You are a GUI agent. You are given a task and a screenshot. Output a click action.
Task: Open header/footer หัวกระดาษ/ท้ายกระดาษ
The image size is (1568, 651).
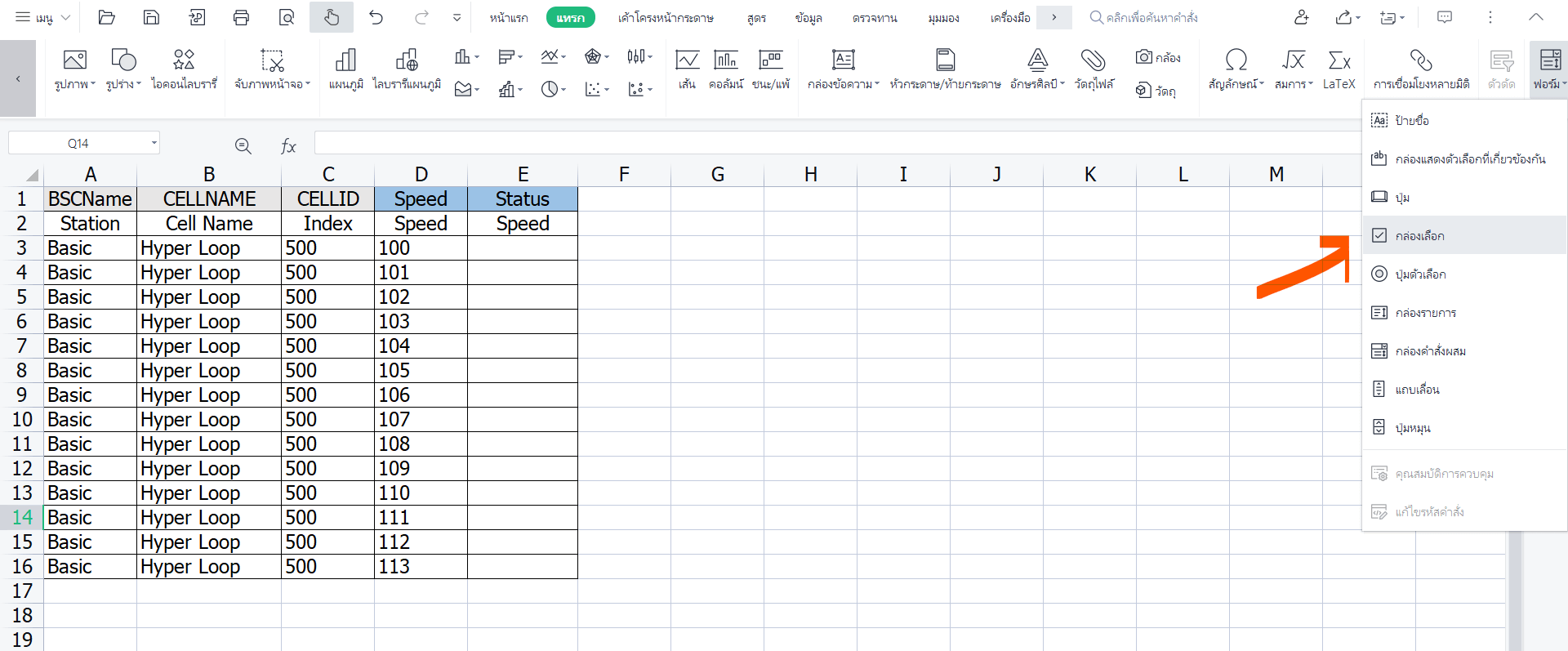click(945, 69)
